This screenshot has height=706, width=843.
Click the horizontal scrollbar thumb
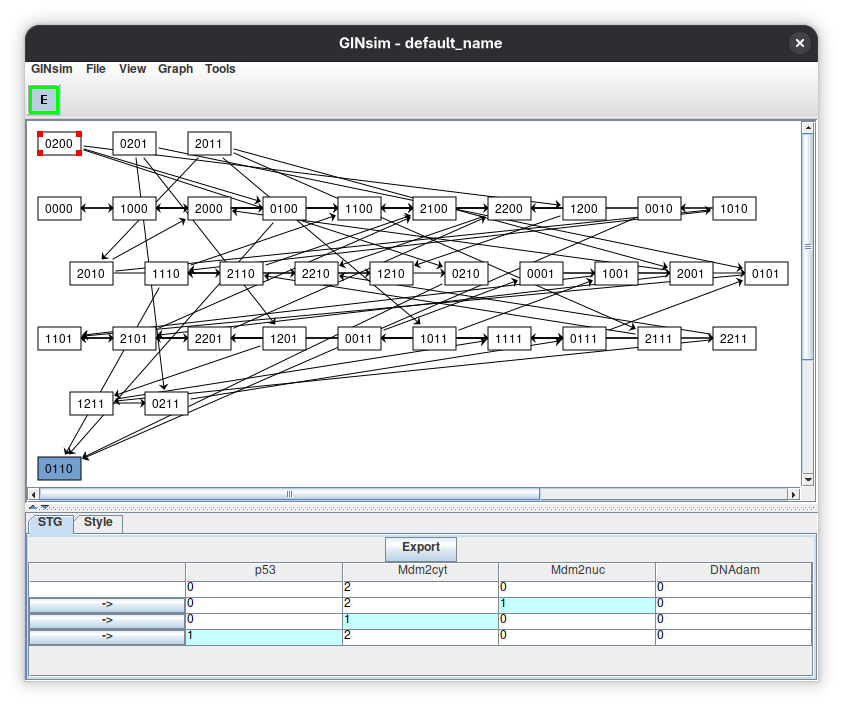pyautogui.click(x=289, y=494)
